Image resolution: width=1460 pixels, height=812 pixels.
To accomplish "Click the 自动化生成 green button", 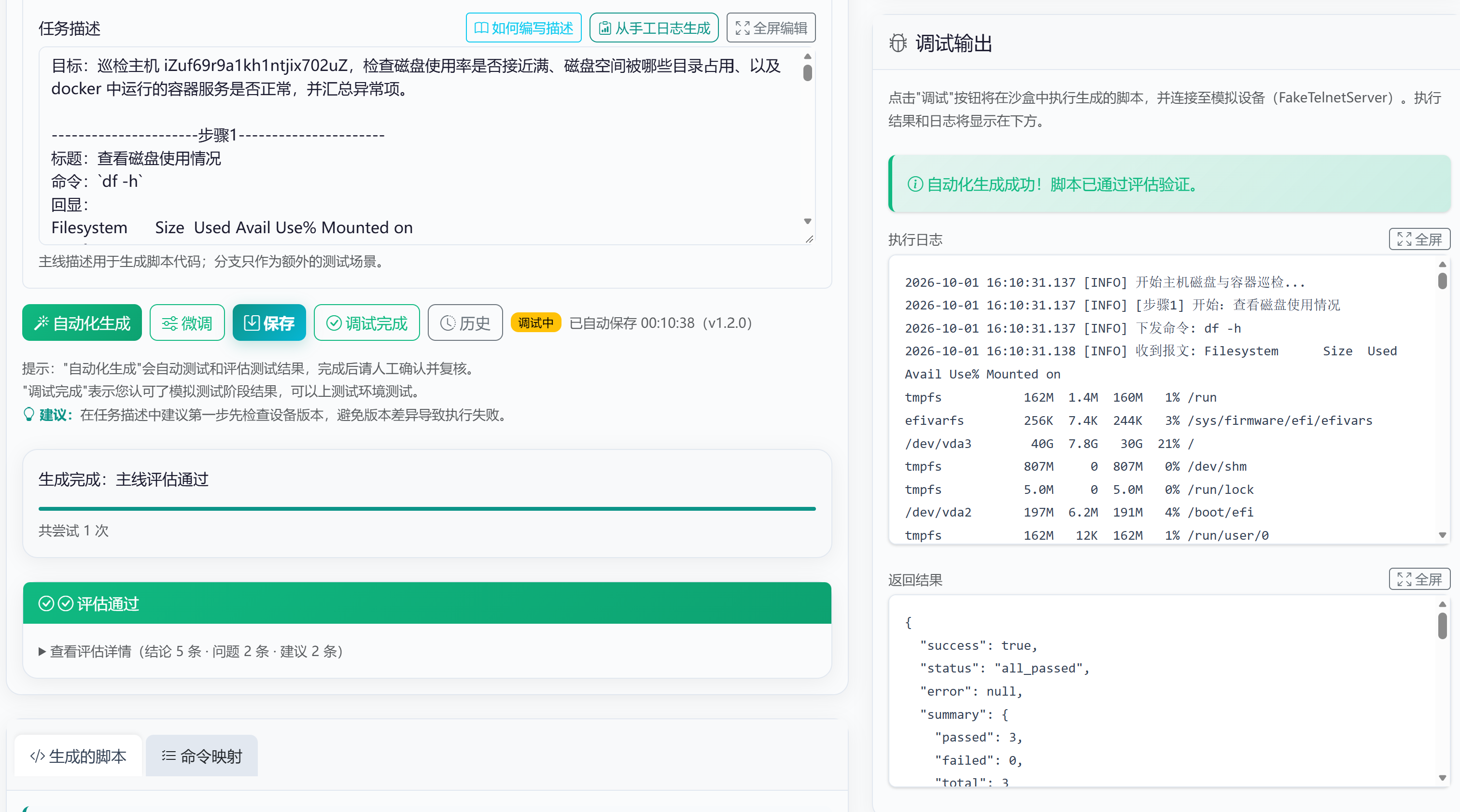I will (82, 323).
